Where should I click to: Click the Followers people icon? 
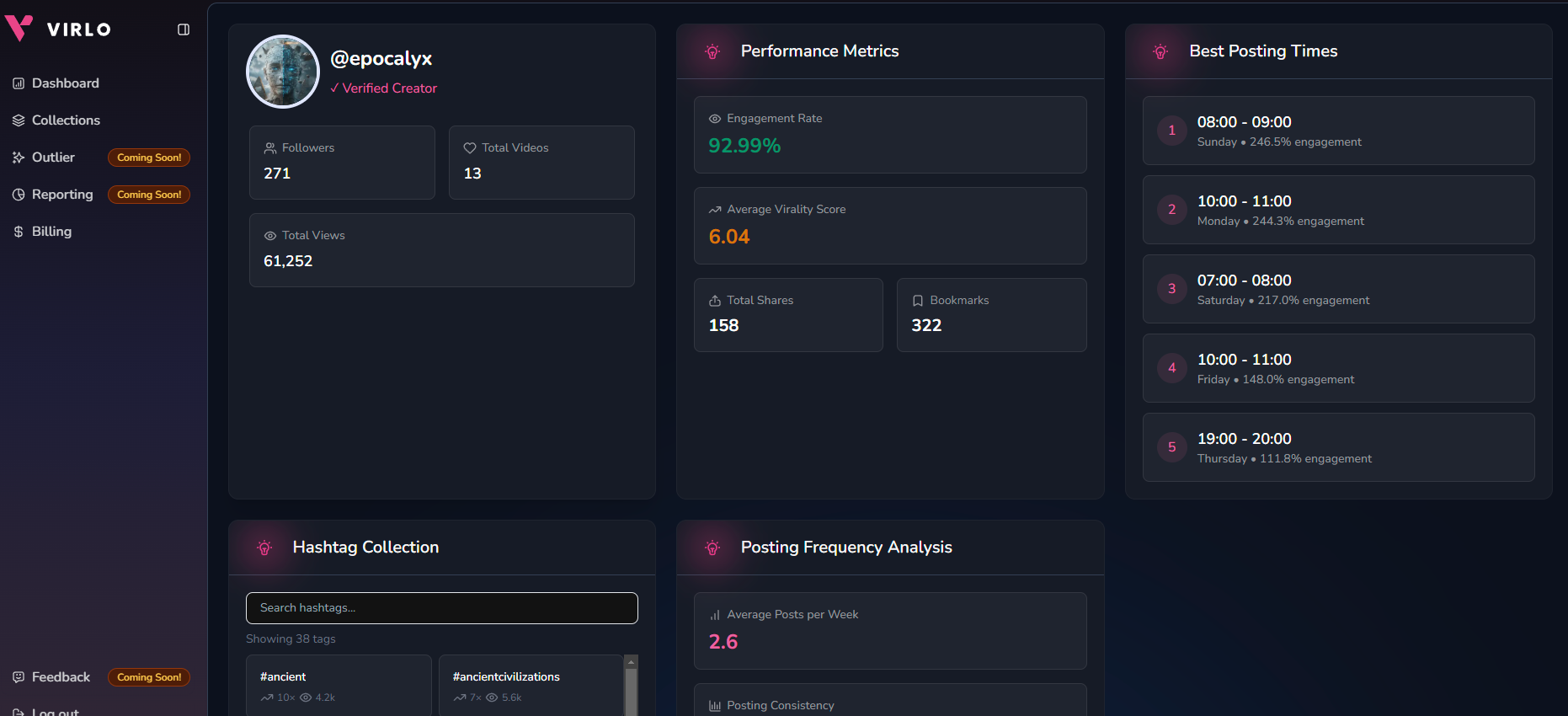coord(270,148)
